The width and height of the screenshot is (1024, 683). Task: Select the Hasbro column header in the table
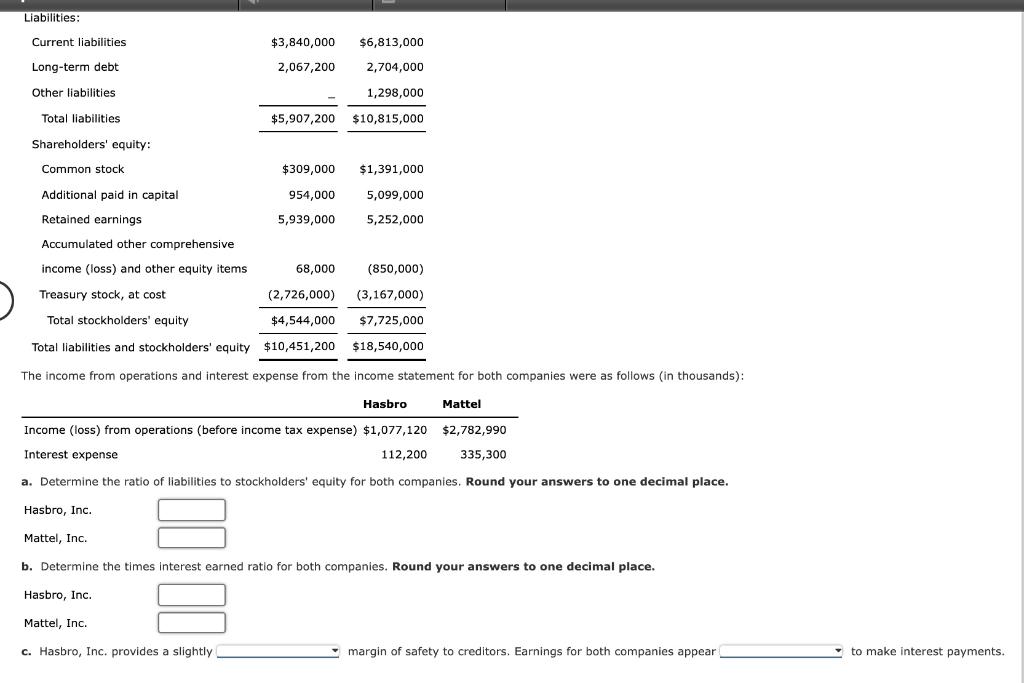pos(383,404)
